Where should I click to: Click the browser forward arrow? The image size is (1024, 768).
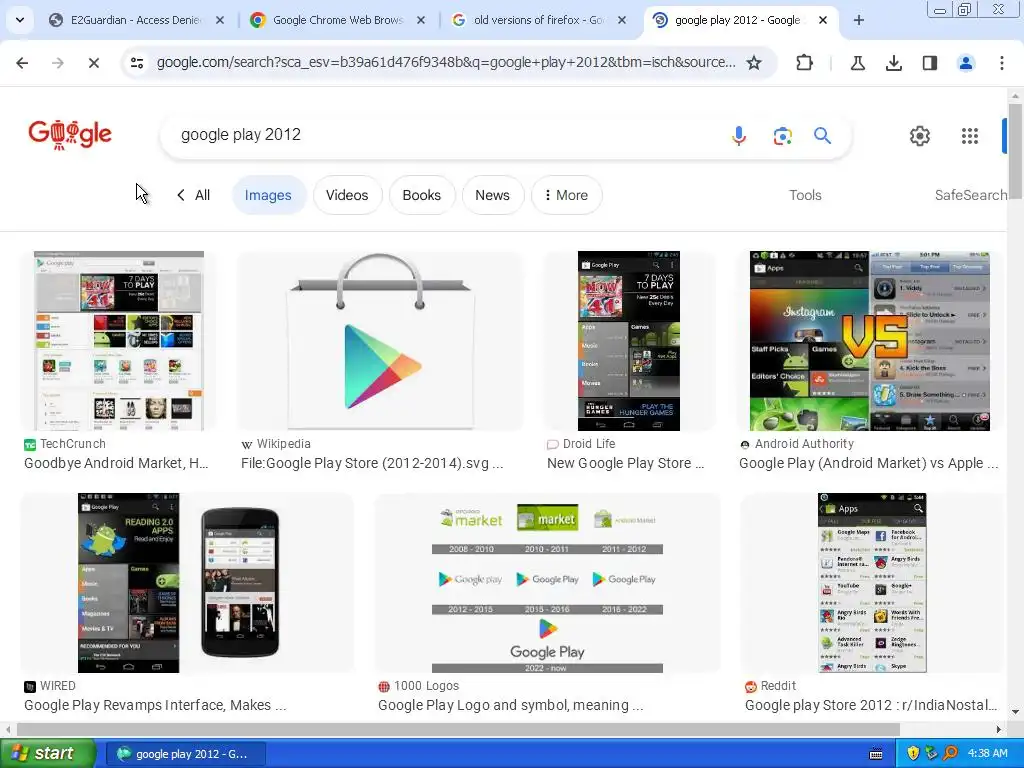(x=57, y=63)
